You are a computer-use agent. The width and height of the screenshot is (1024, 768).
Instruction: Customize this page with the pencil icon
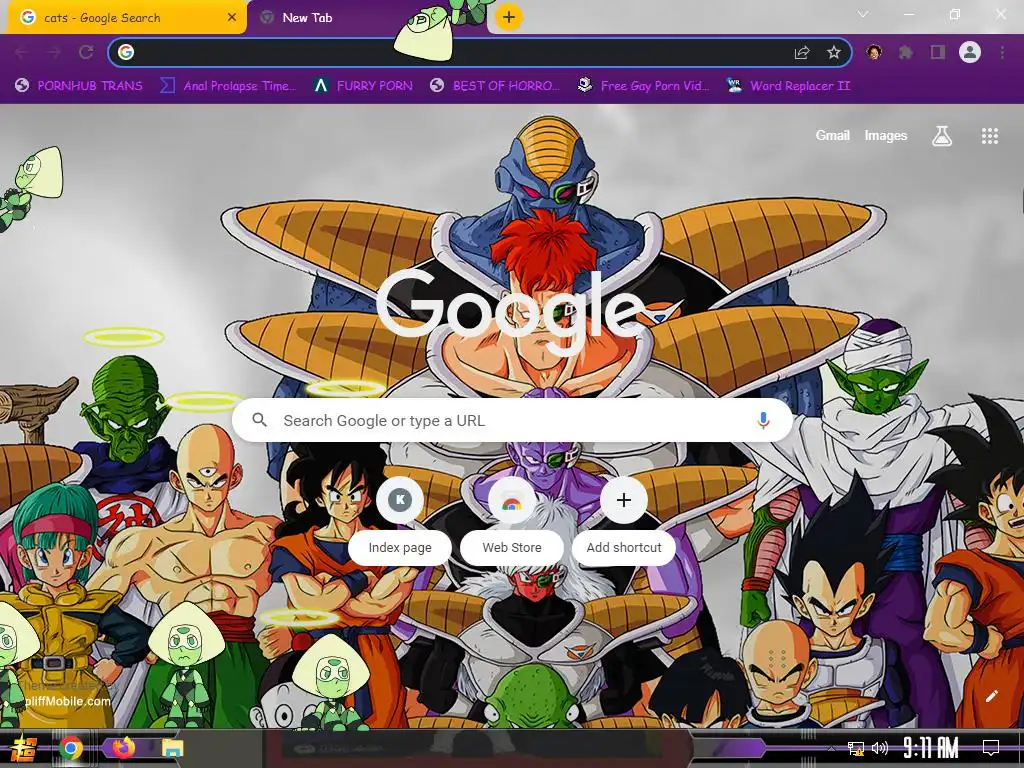pyautogui.click(x=992, y=696)
